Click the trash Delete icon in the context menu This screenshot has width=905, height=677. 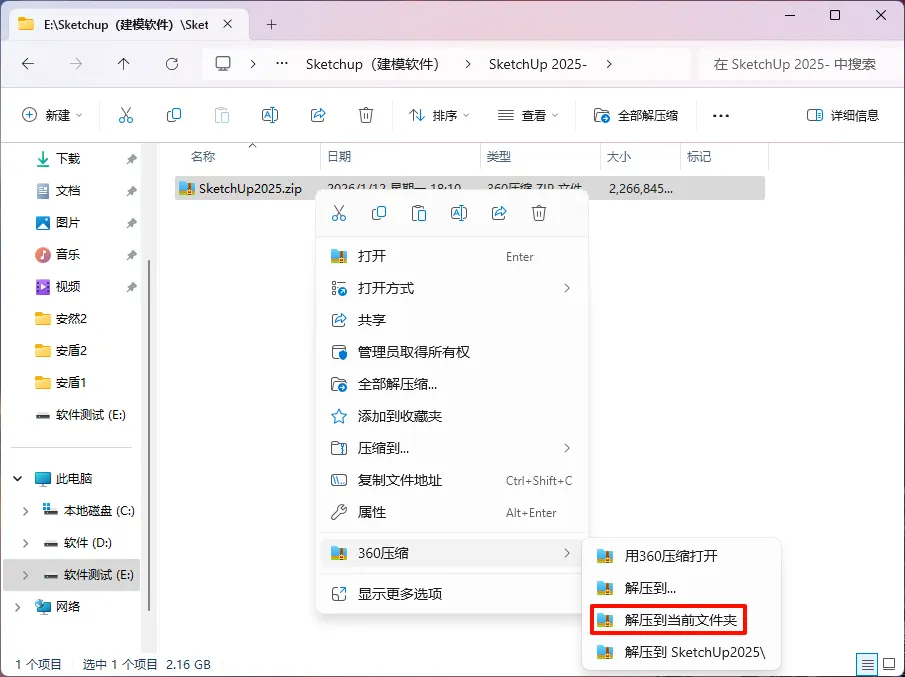(538, 214)
